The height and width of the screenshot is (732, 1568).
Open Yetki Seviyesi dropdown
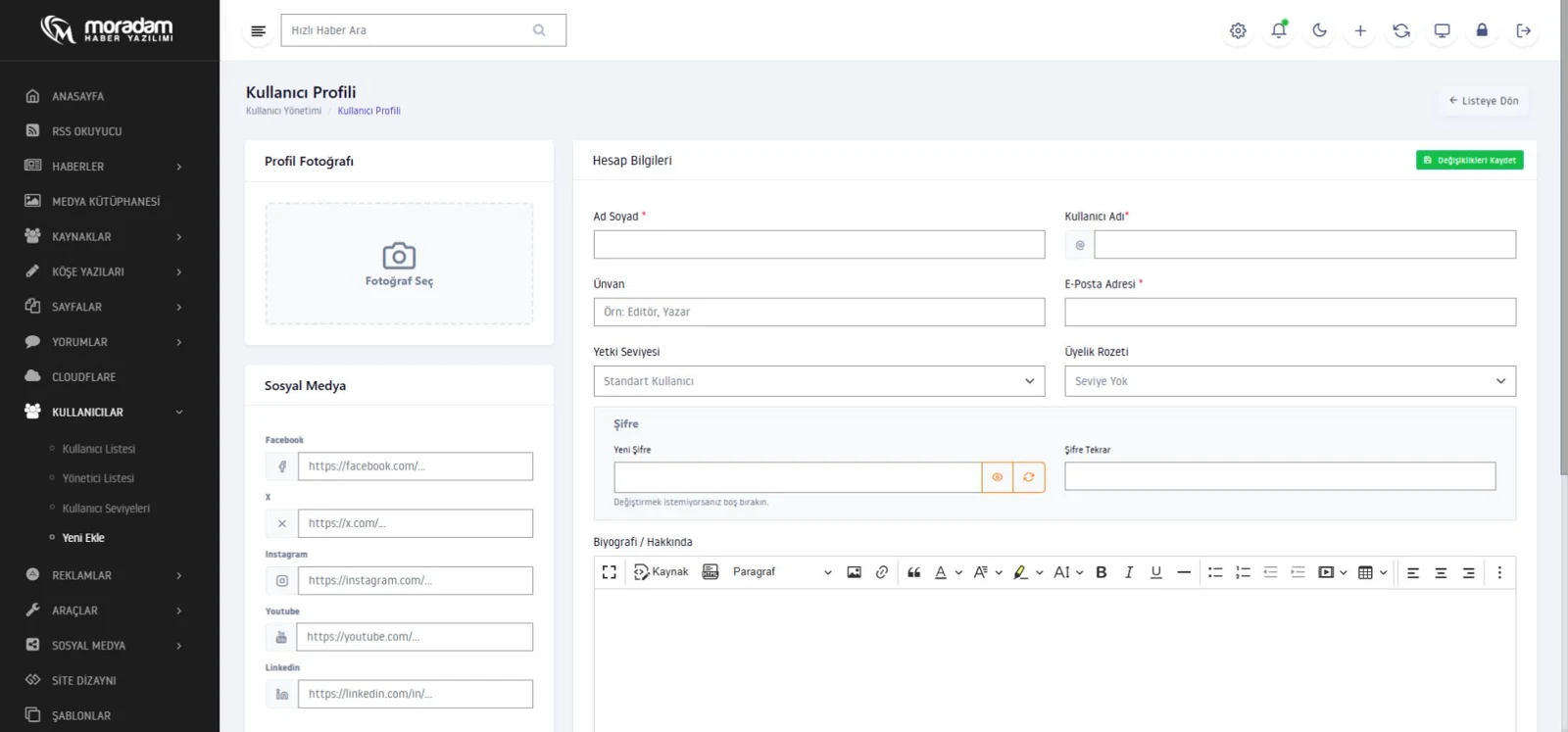(x=819, y=381)
